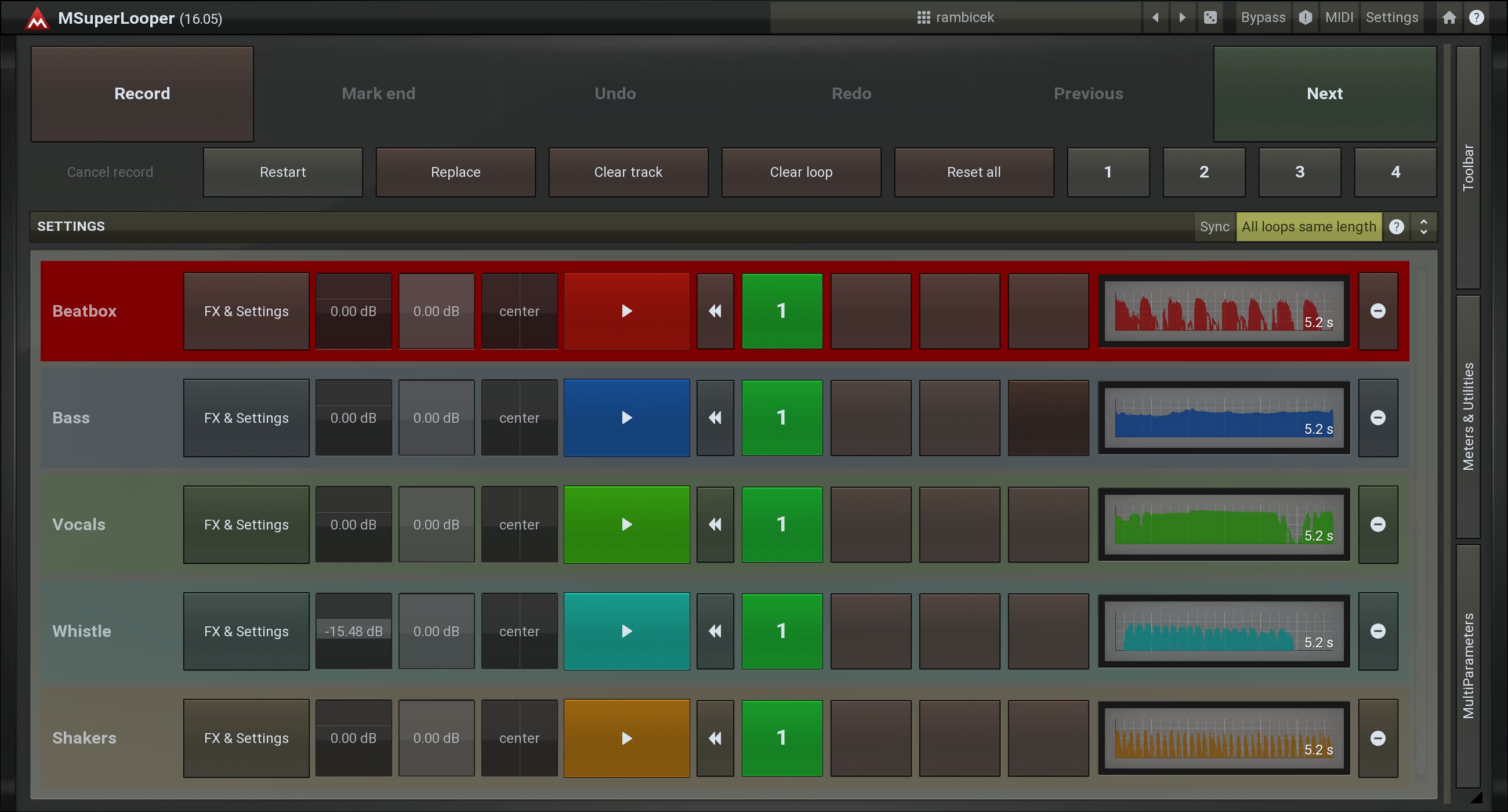
Task: Collapse the Settings section arrows
Action: tap(1423, 227)
